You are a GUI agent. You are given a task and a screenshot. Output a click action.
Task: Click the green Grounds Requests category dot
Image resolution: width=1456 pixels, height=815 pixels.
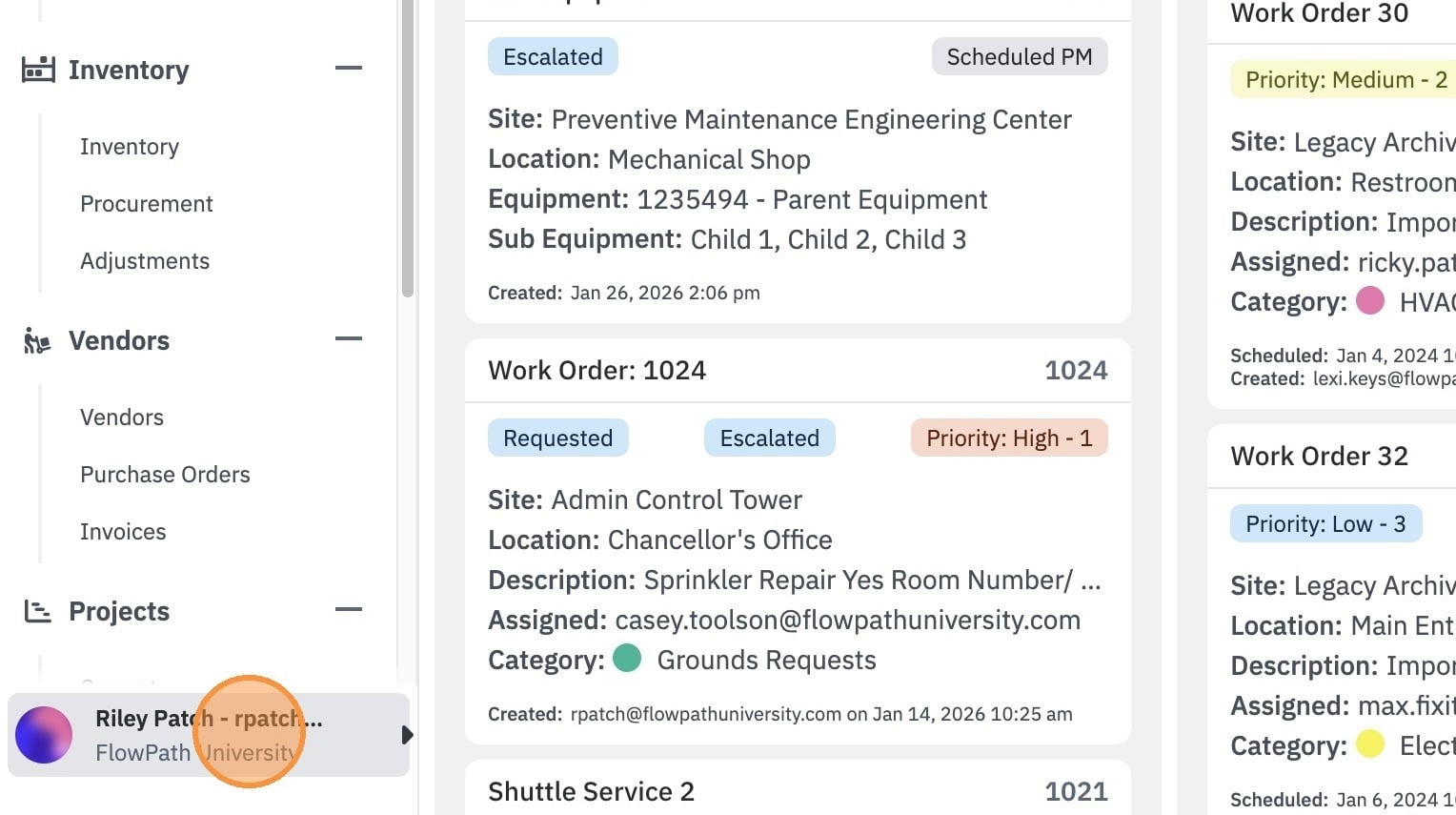click(x=627, y=659)
